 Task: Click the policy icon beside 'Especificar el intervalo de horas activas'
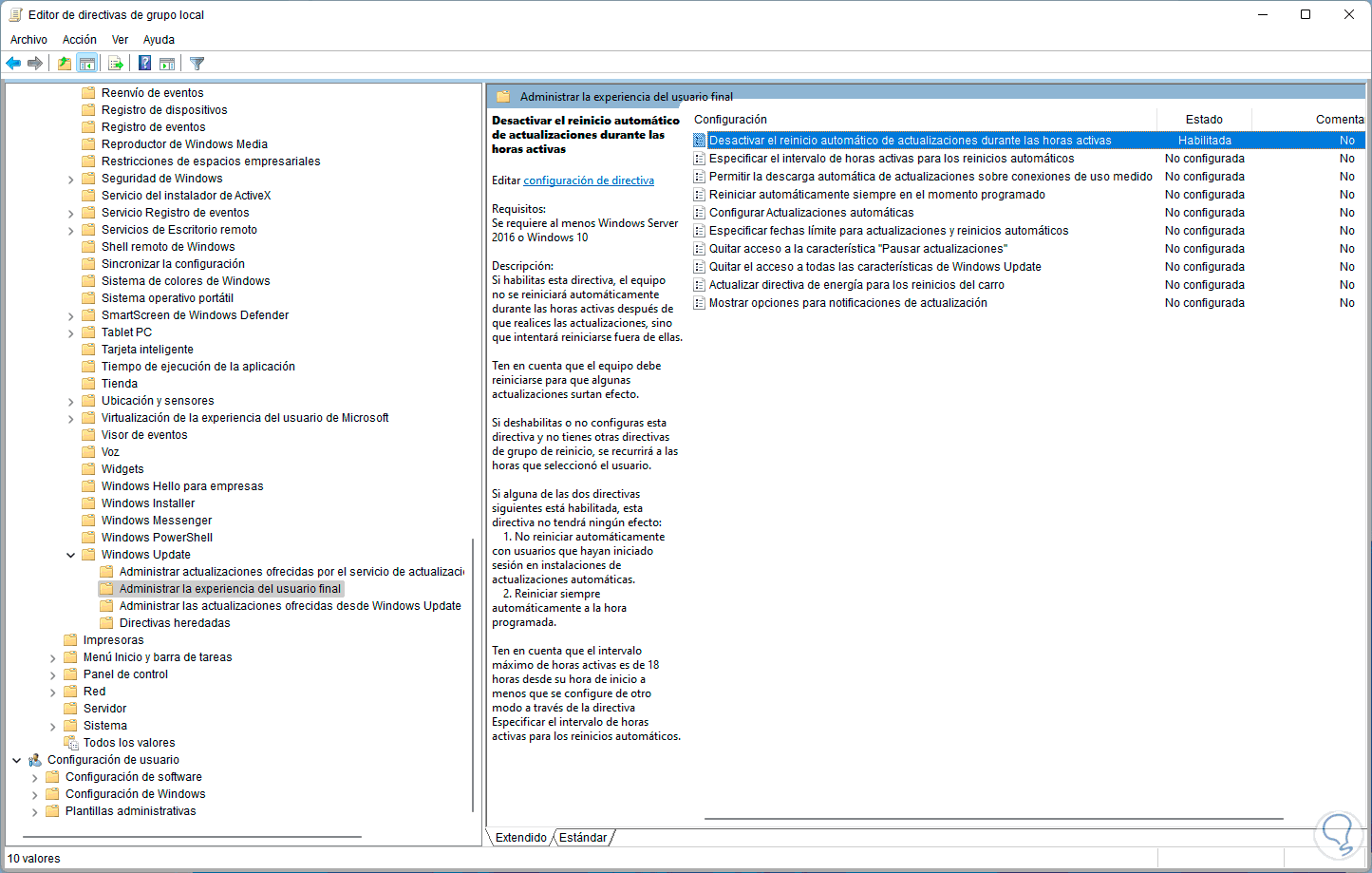pos(700,159)
